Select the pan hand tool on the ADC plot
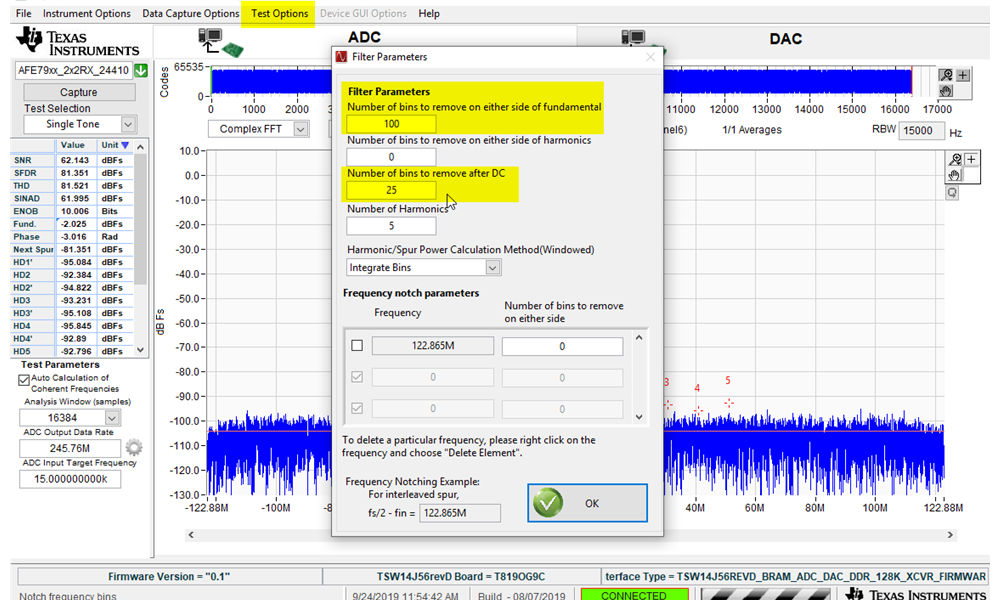This screenshot has width=1000, height=600. 952,175
